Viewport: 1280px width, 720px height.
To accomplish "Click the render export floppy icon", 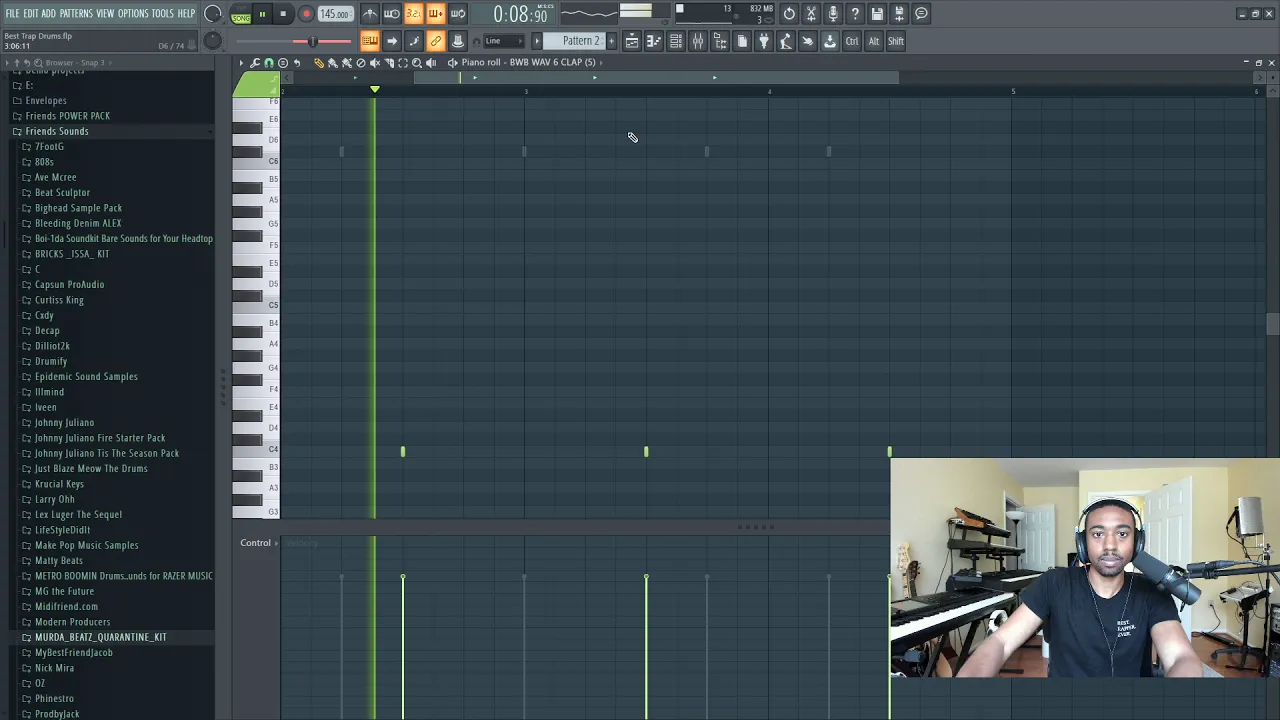I will 899,14.
